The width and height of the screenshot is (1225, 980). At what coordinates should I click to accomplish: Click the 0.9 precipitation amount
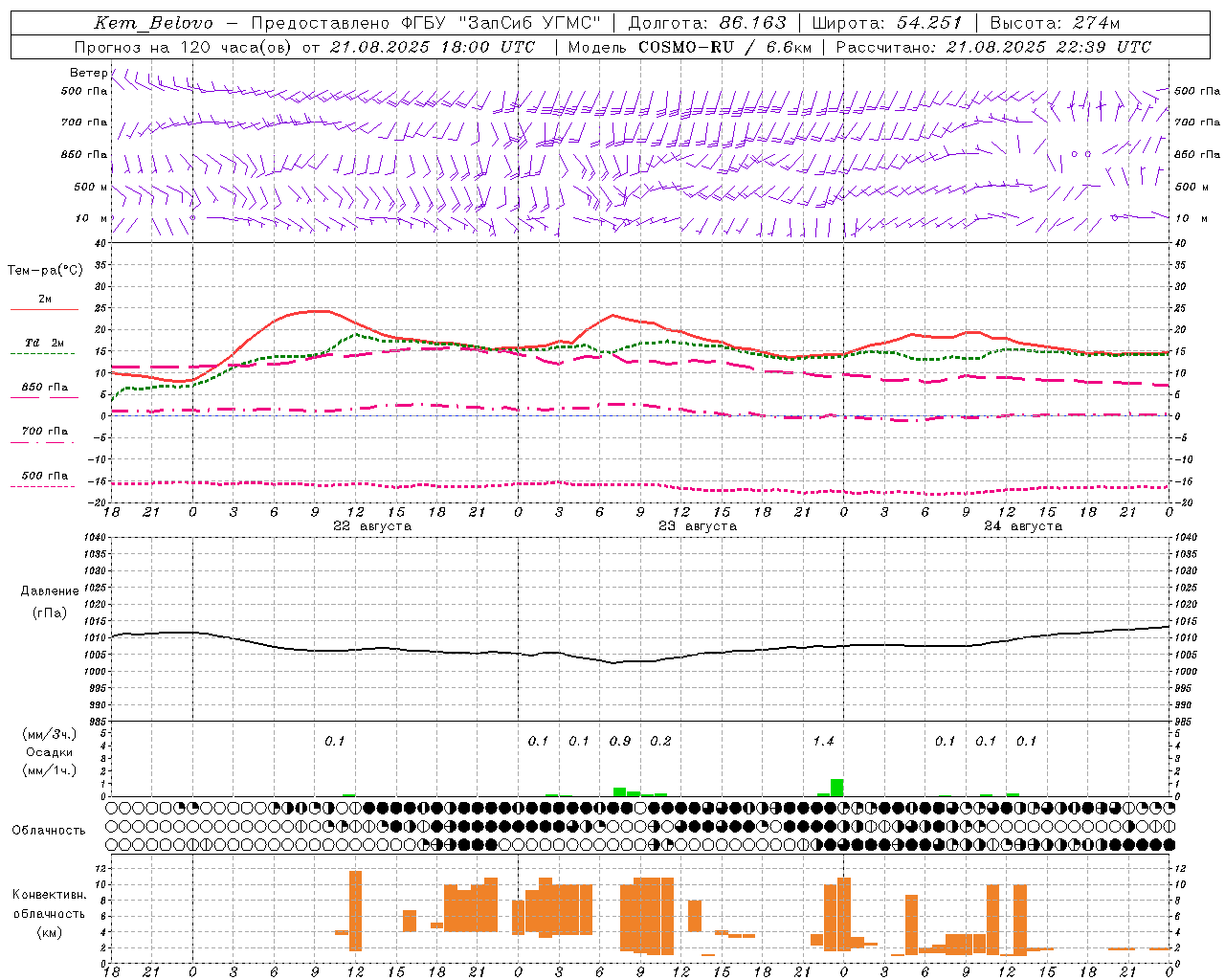tap(620, 742)
